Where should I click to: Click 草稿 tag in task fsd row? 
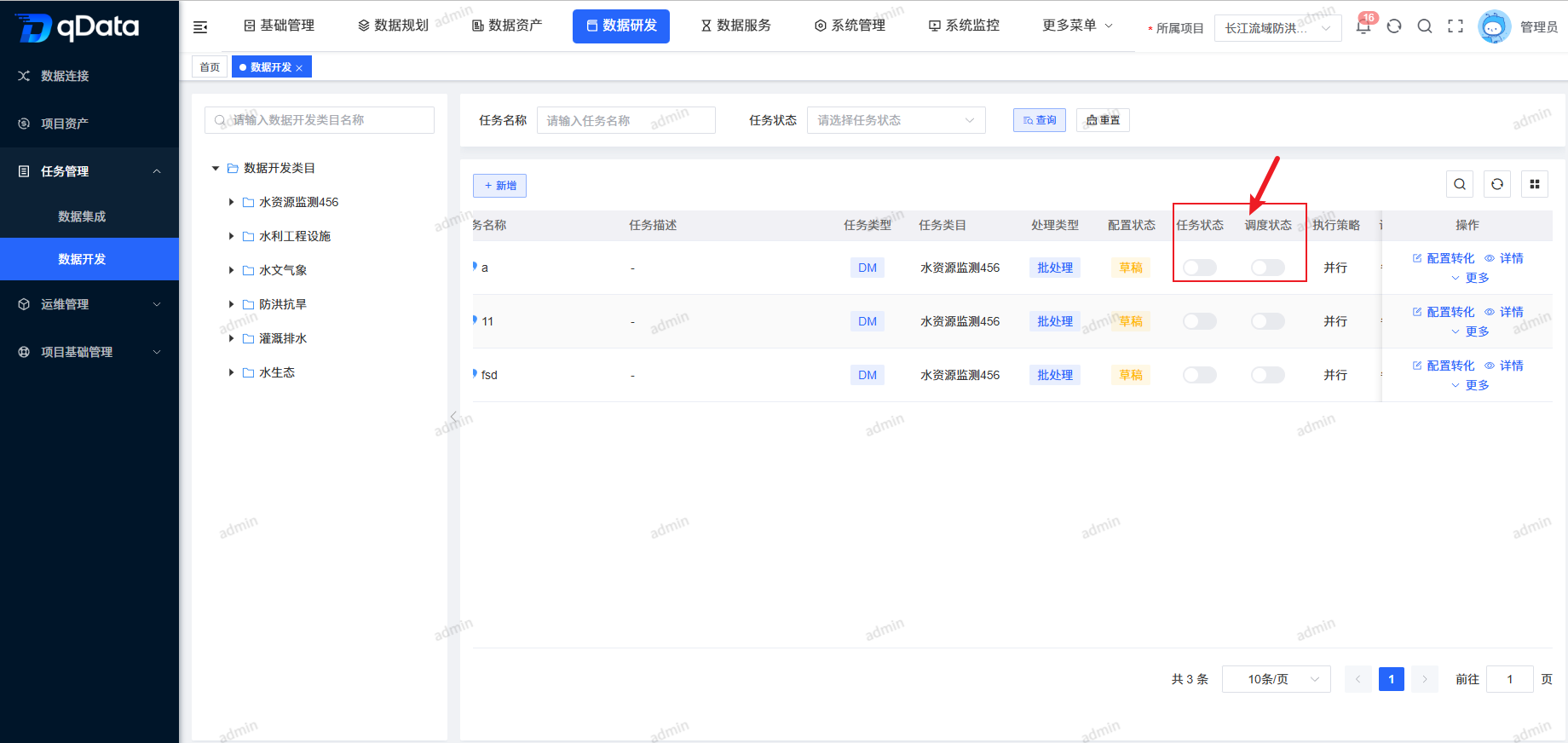coord(1131,375)
